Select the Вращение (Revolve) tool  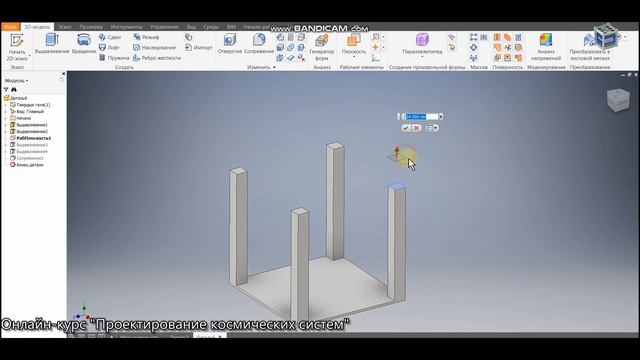tap(84, 44)
